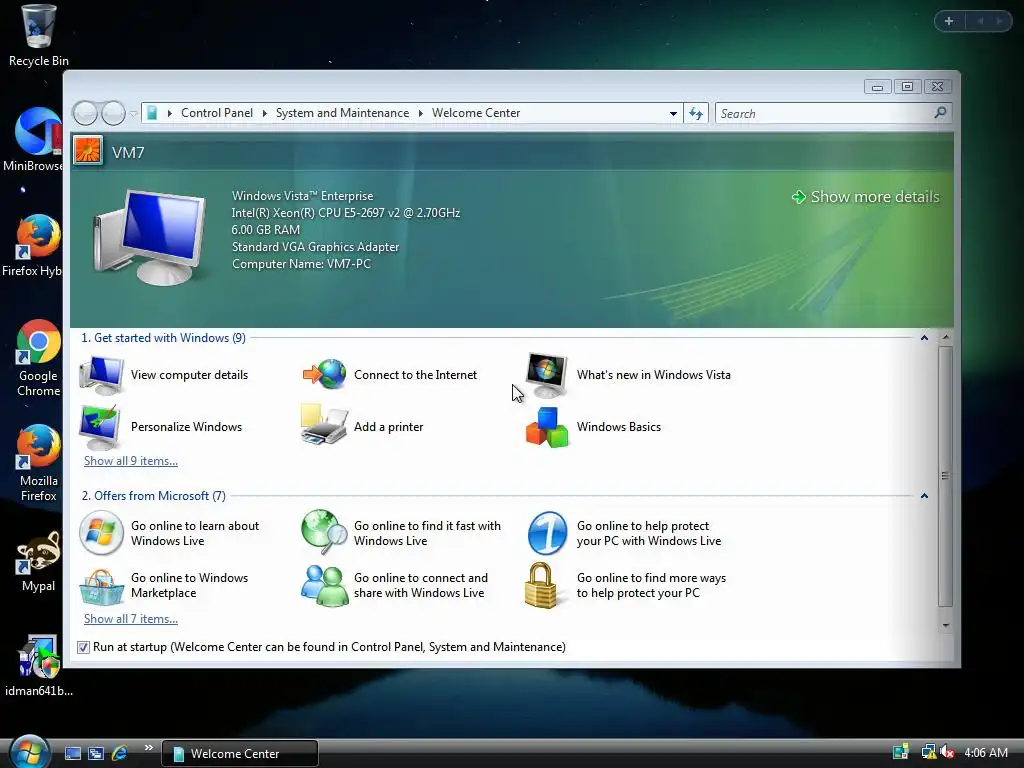The height and width of the screenshot is (768, 1024).
Task: Open Windows Marketplace shopping basket icon
Action: (101, 587)
